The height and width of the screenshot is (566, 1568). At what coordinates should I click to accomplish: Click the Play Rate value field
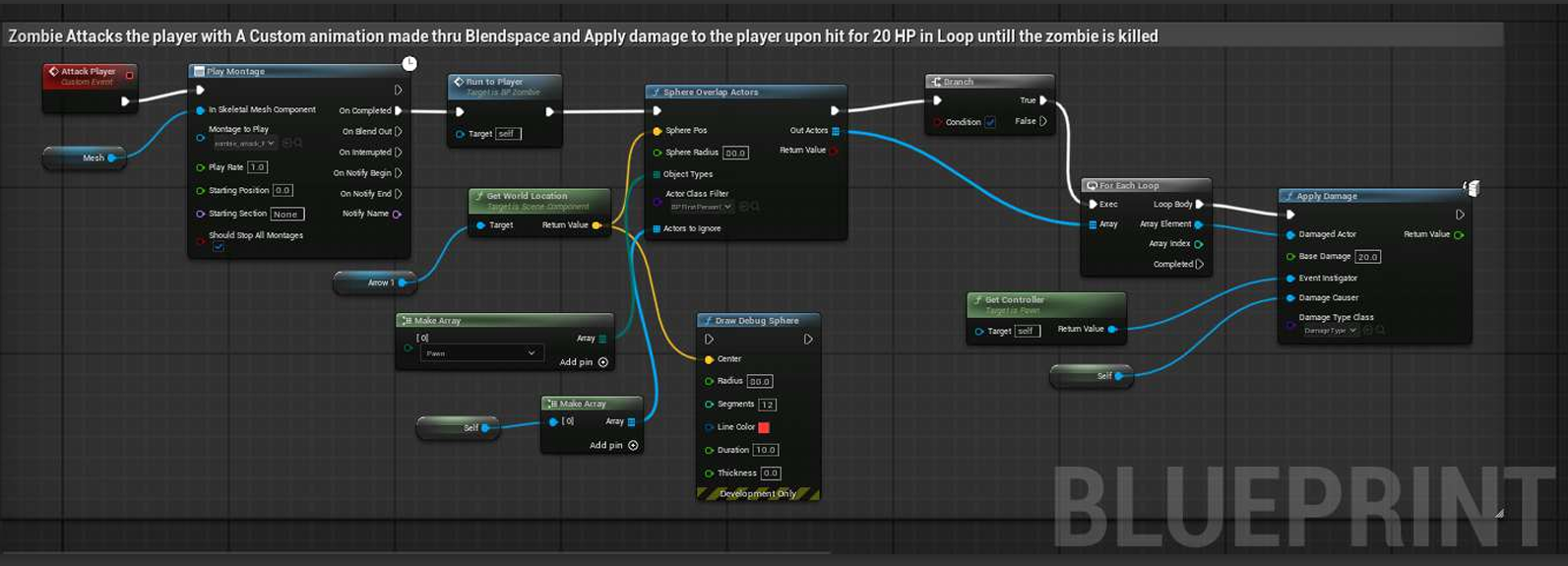(x=258, y=167)
